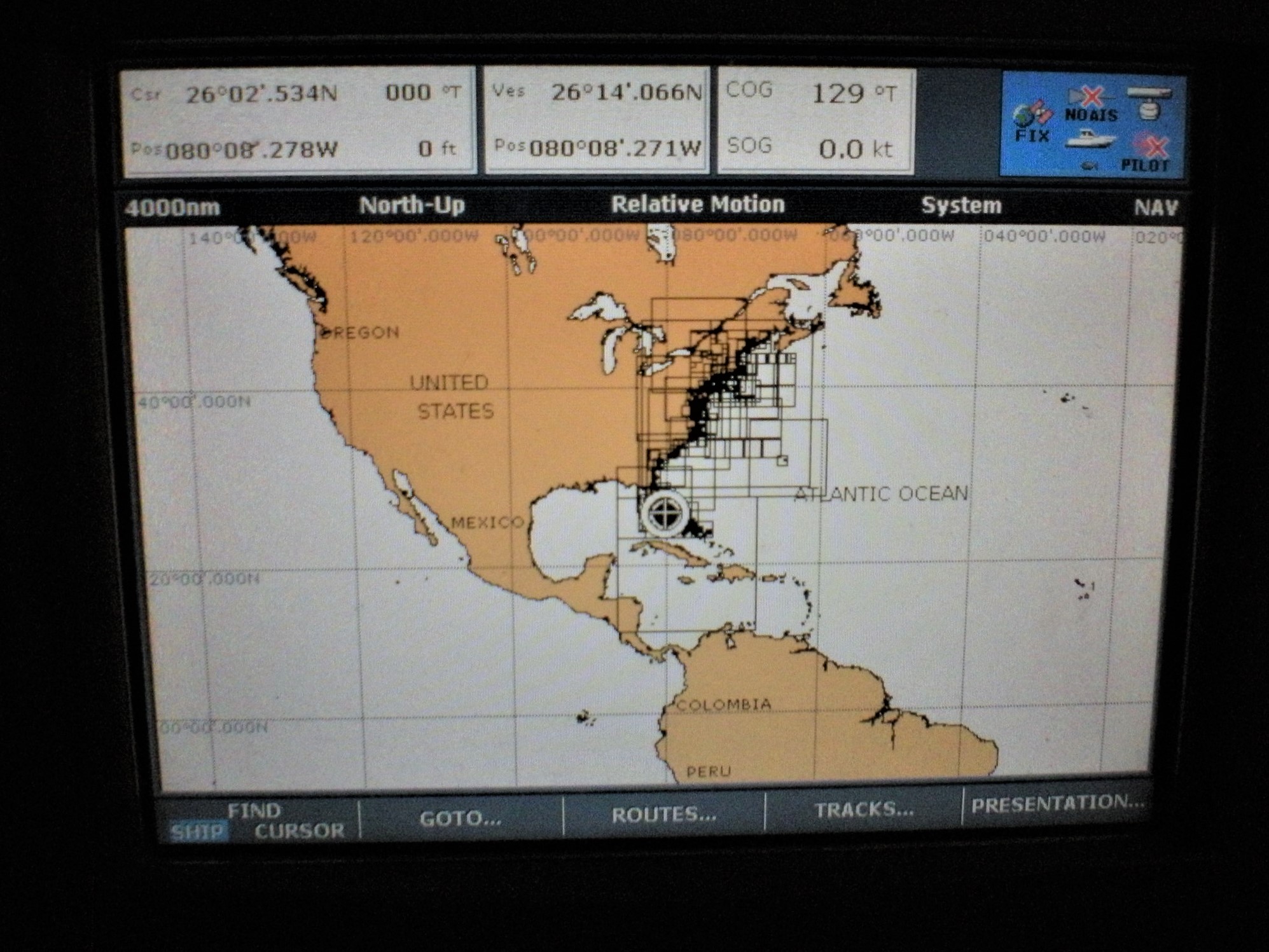
Task: Click the small fish icon
Action: tap(1090, 166)
